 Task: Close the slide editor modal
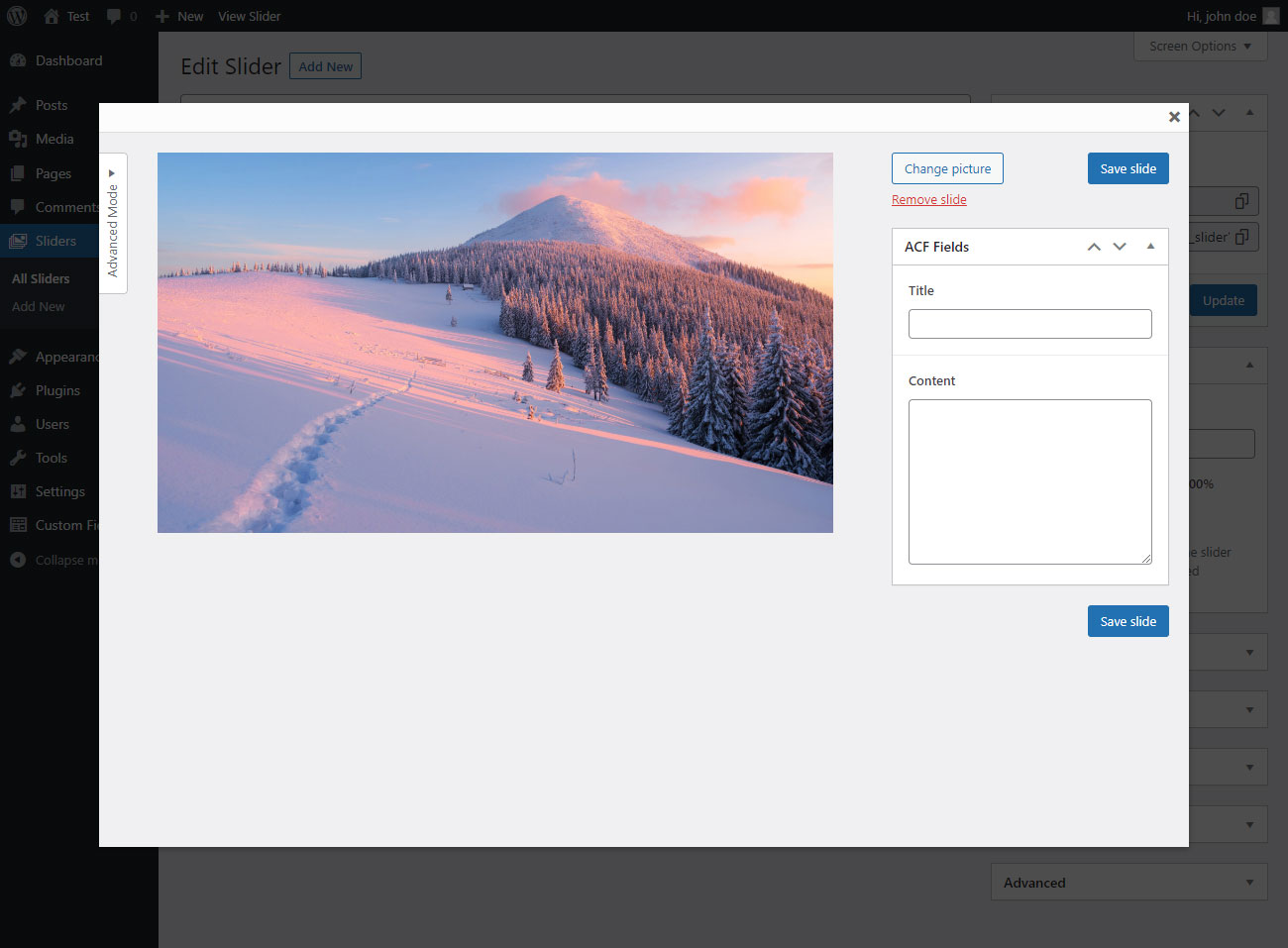point(1174,117)
